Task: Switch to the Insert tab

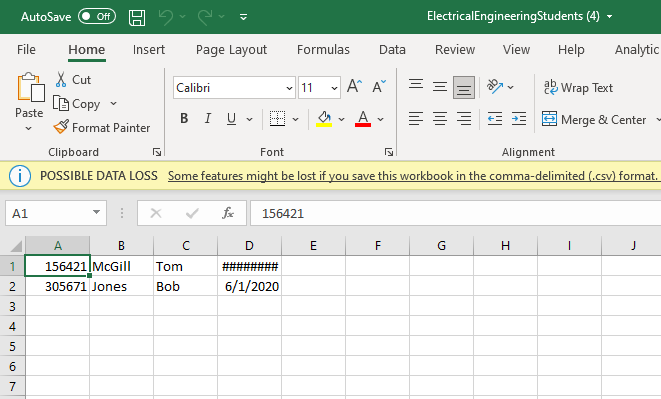Action: tap(149, 50)
